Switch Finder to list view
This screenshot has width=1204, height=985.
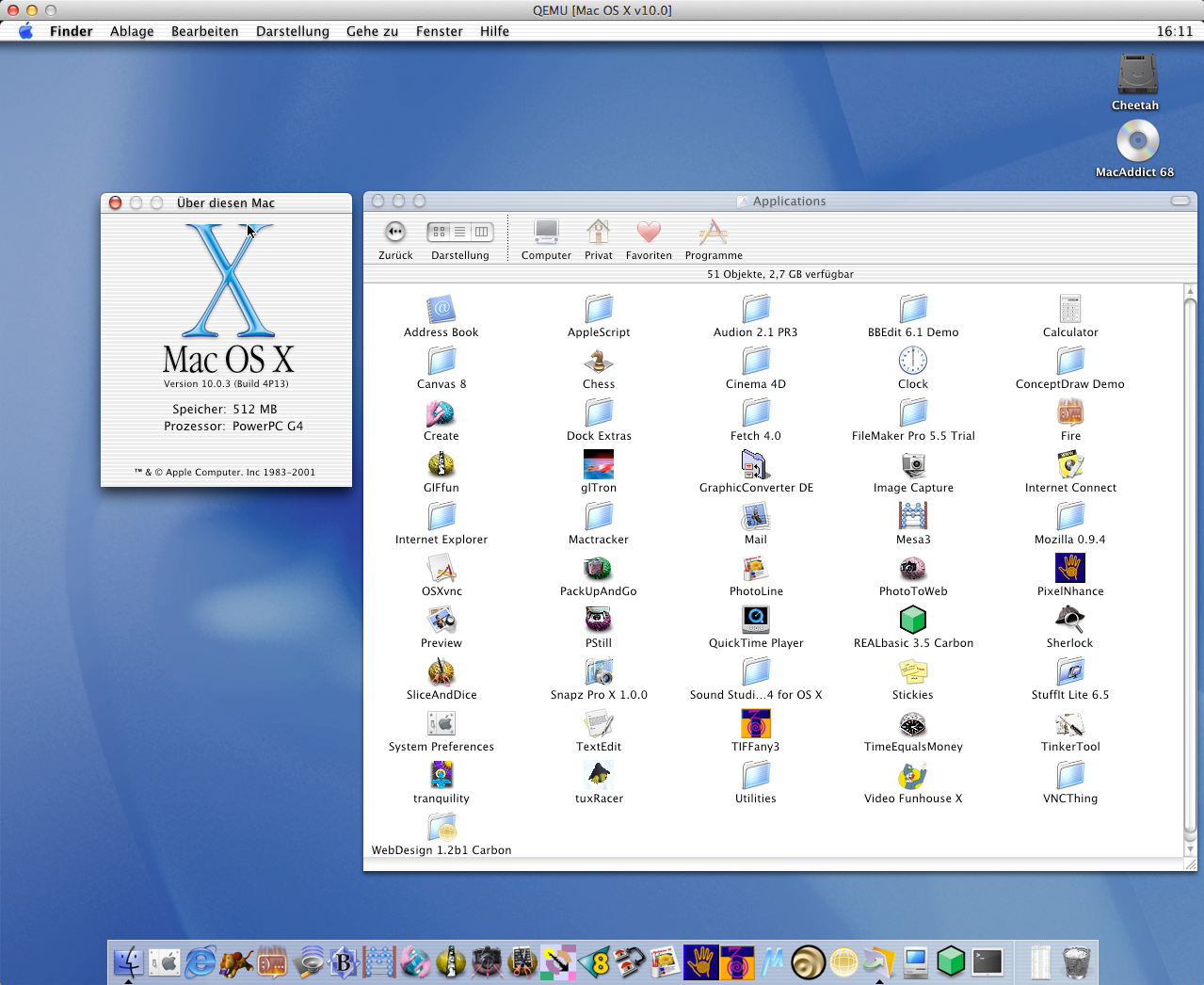click(x=460, y=232)
